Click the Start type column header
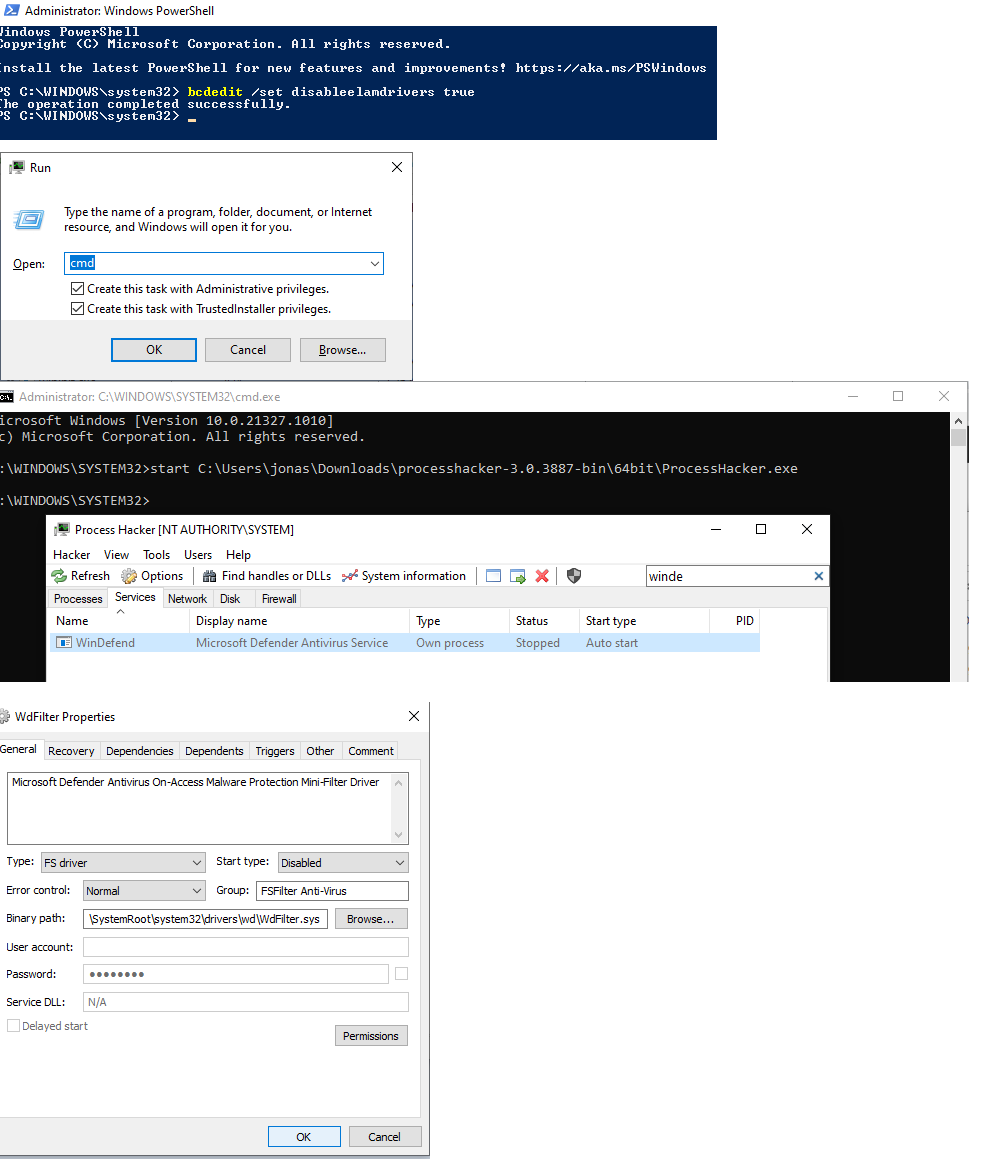Image resolution: width=988 pixels, height=1164 pixels. [644, 621]
